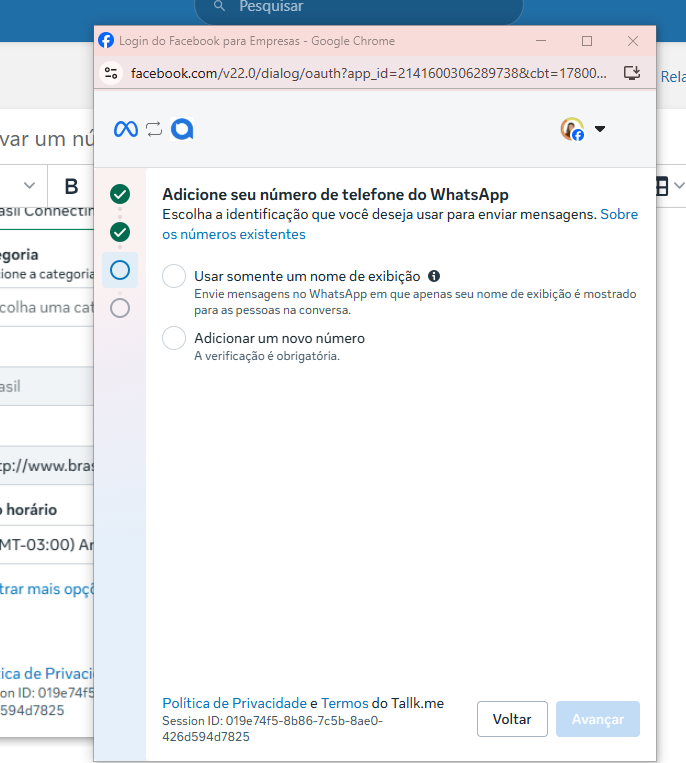Click the Meta logo icon
Screen dimensions: 686x763
coord(126,129)
